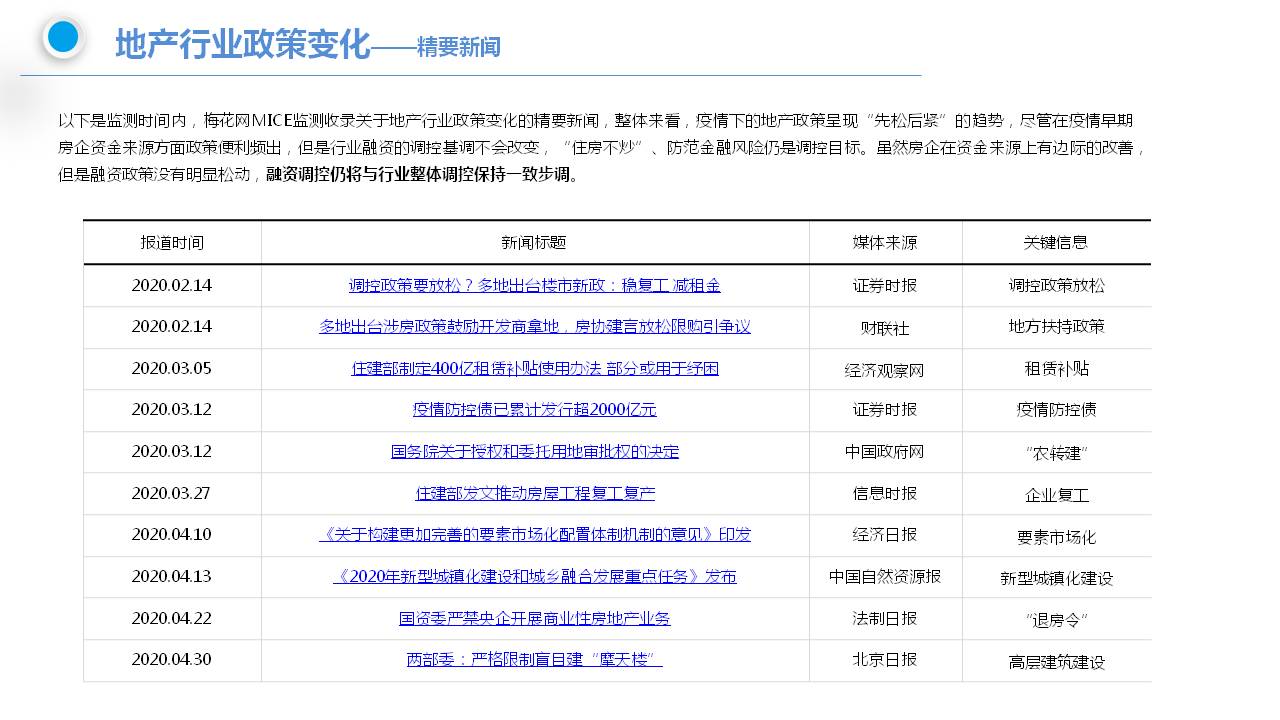Click the 中国自然资源报 media source cell
This screenshot has height=720, width=1280.
(884, 576)
